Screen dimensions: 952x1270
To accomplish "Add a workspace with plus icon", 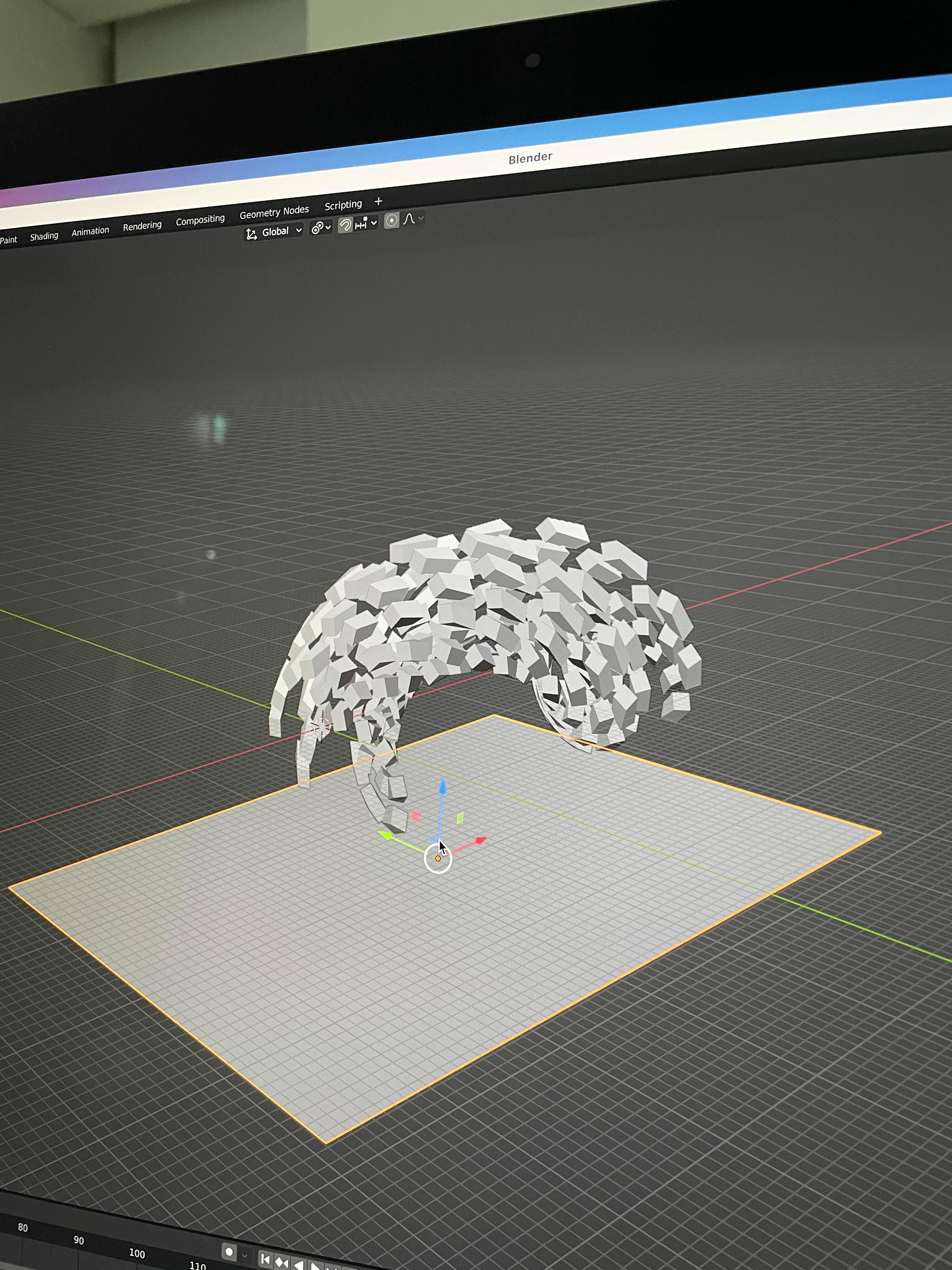I will coord(378,201).
